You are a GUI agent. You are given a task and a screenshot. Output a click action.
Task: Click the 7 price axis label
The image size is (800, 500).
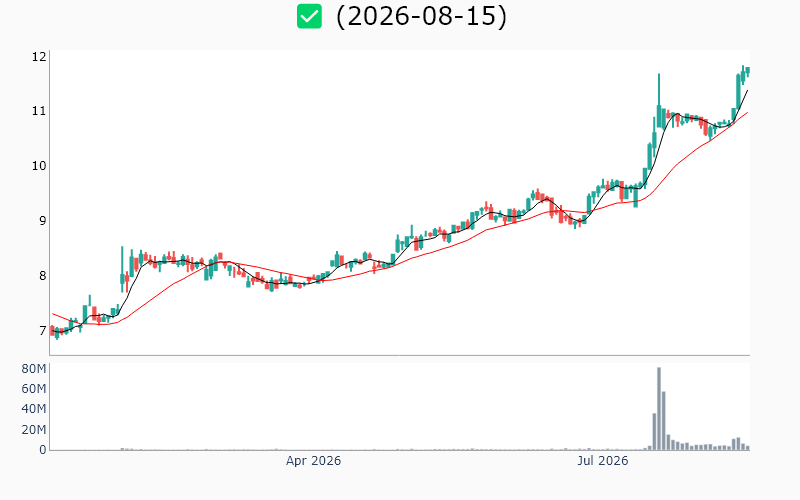pos(42,331)
